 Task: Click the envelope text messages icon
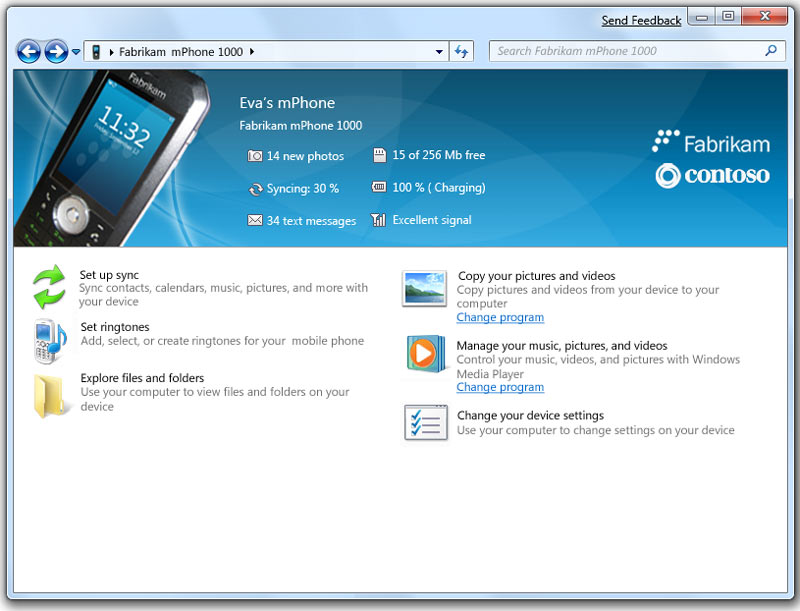(255, 220)
